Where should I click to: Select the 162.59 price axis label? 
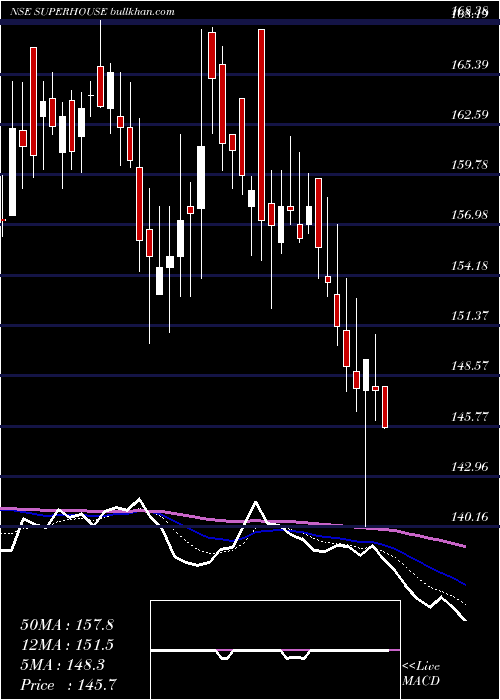click(x=468, y=115)
